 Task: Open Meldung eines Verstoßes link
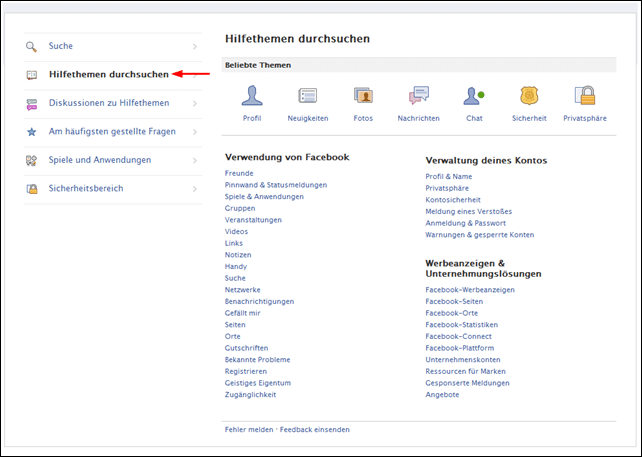(468, 212)
